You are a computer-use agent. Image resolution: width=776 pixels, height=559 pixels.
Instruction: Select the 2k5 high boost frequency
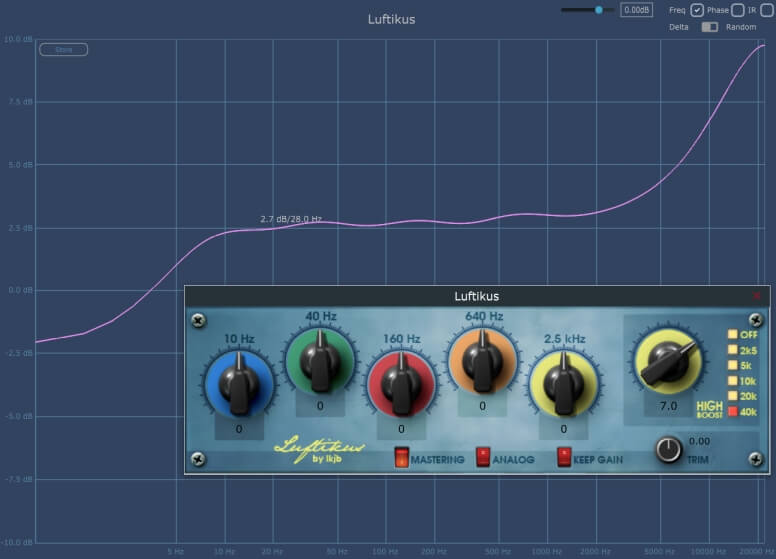[x=732, y=350]
